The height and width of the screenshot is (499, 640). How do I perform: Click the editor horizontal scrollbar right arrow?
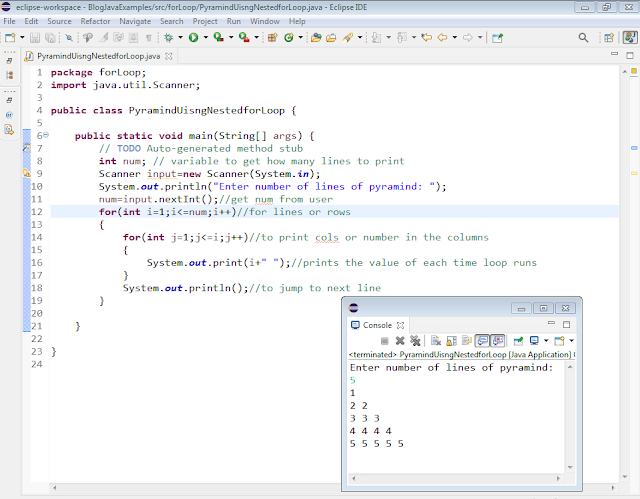coord(613,488)
